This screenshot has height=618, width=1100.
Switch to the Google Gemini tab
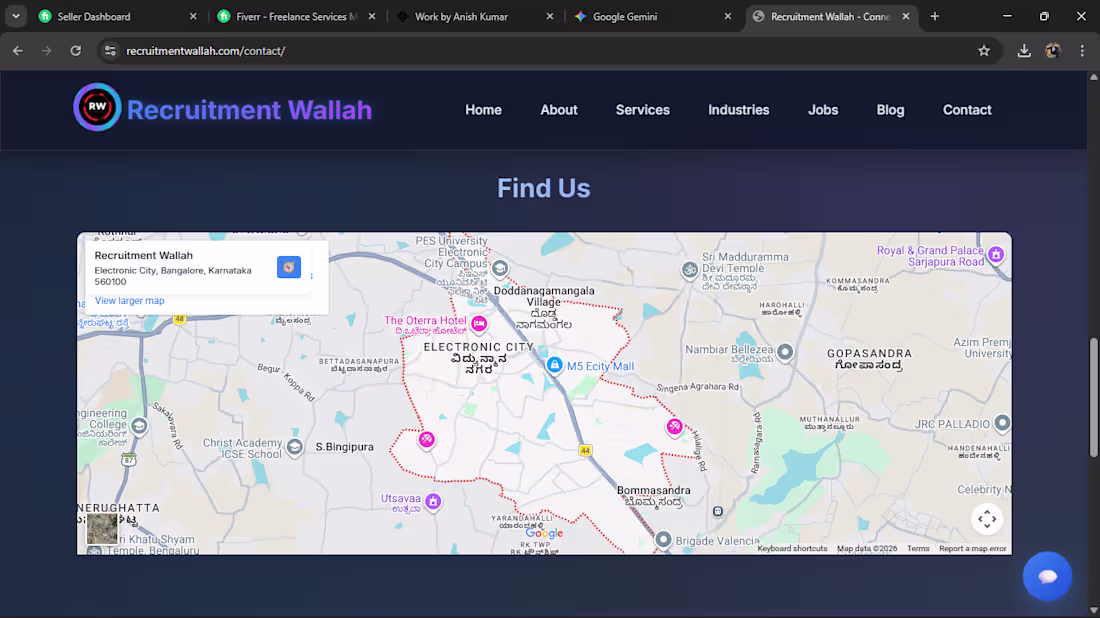652,16
